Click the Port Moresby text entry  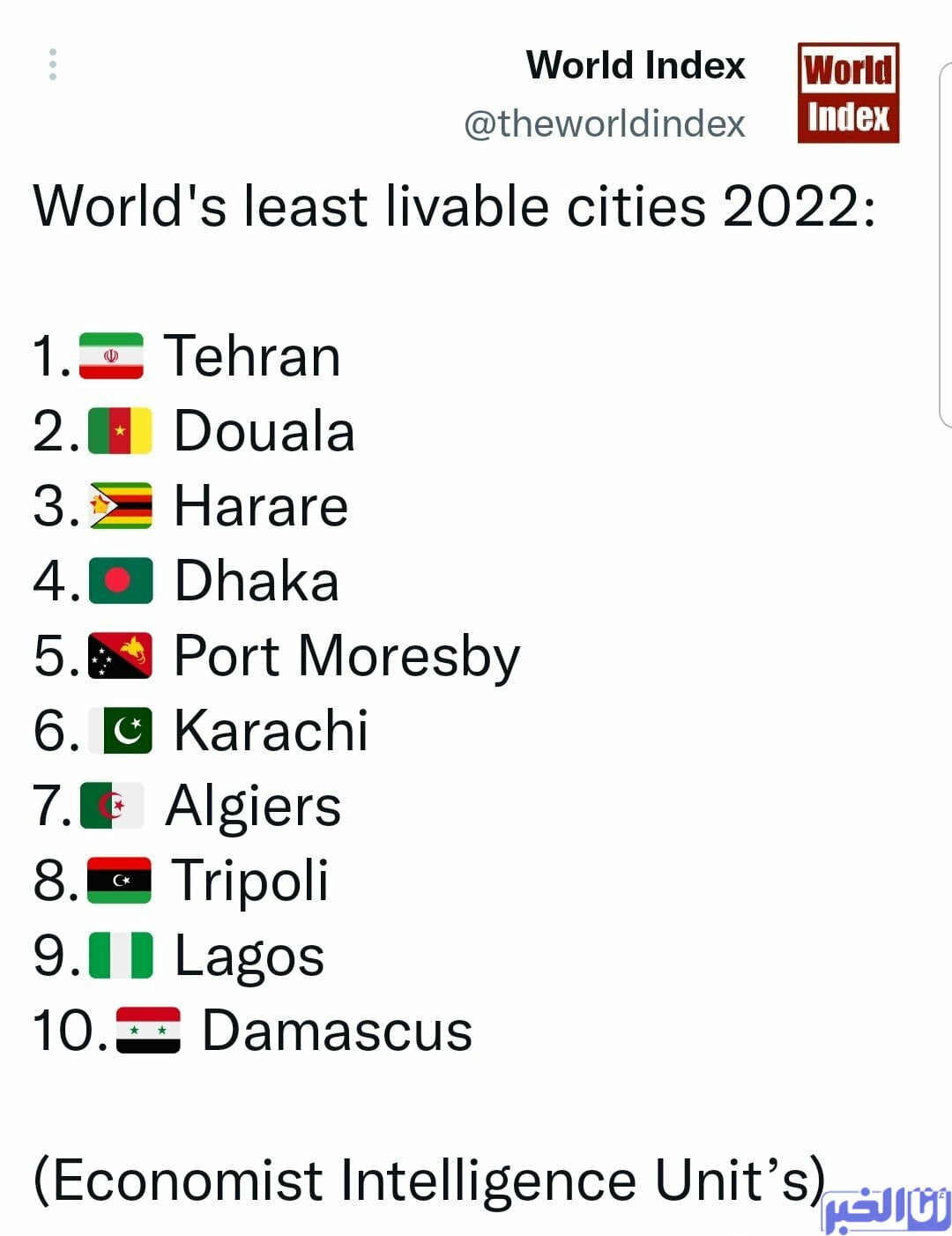[x=347, y=658]
